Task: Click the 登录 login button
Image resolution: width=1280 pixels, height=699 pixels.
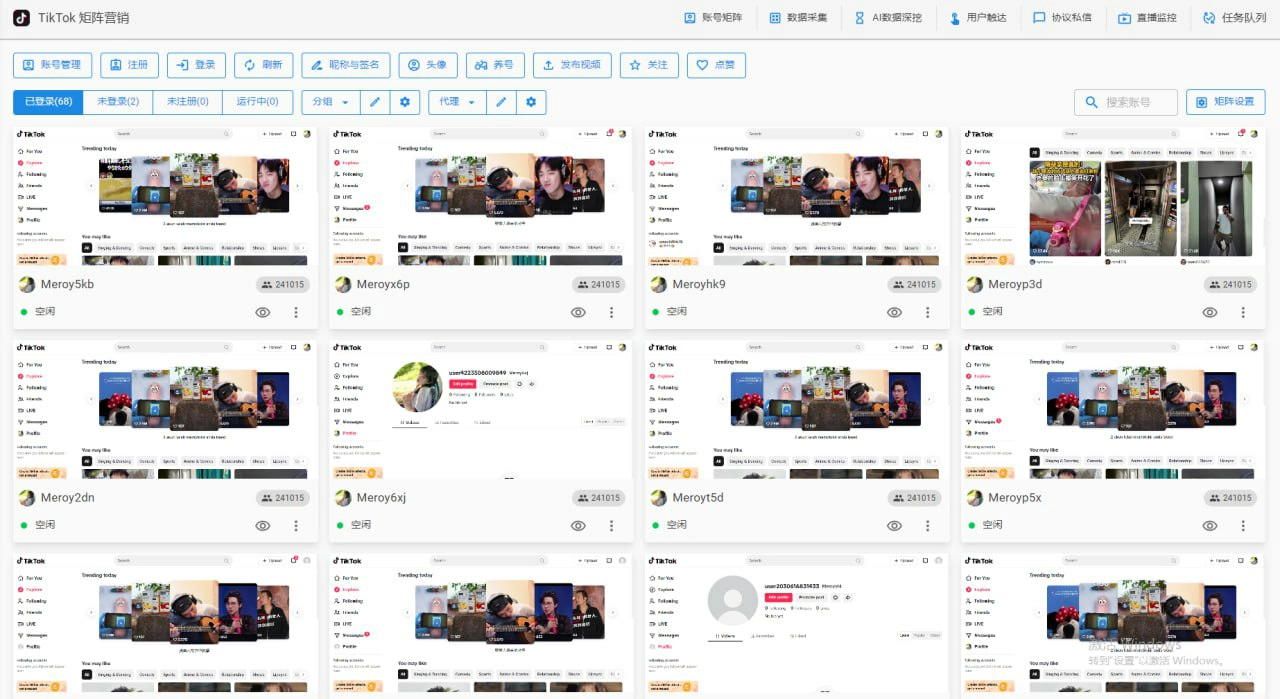Action: pos(196,65)
